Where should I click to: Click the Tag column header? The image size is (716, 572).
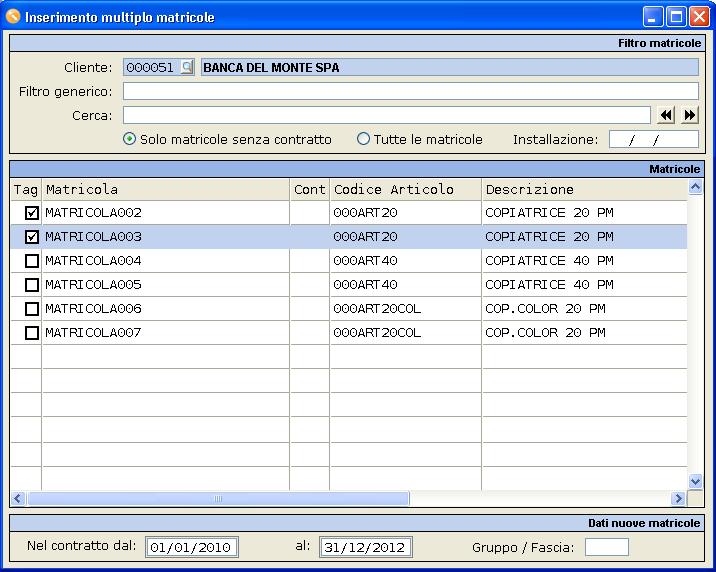coord(26,189)
